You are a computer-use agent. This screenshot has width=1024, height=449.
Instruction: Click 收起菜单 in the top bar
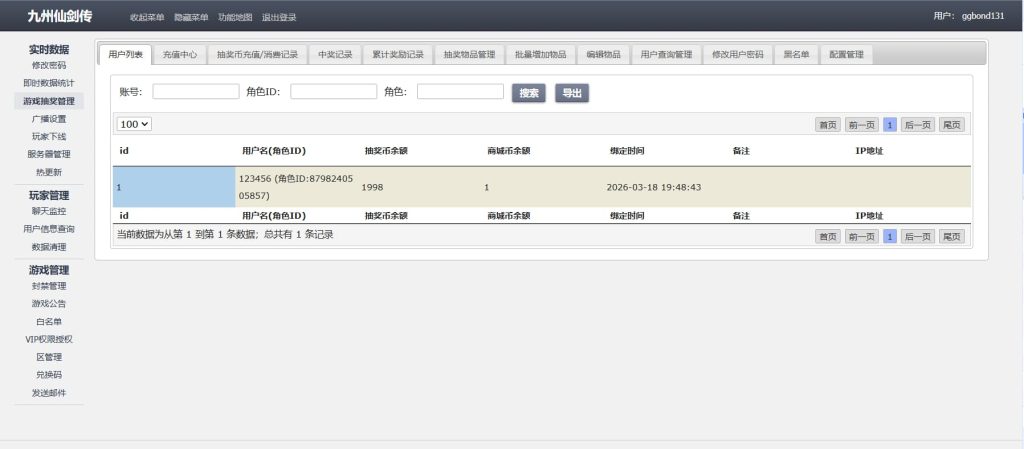[x=147, y=18]
